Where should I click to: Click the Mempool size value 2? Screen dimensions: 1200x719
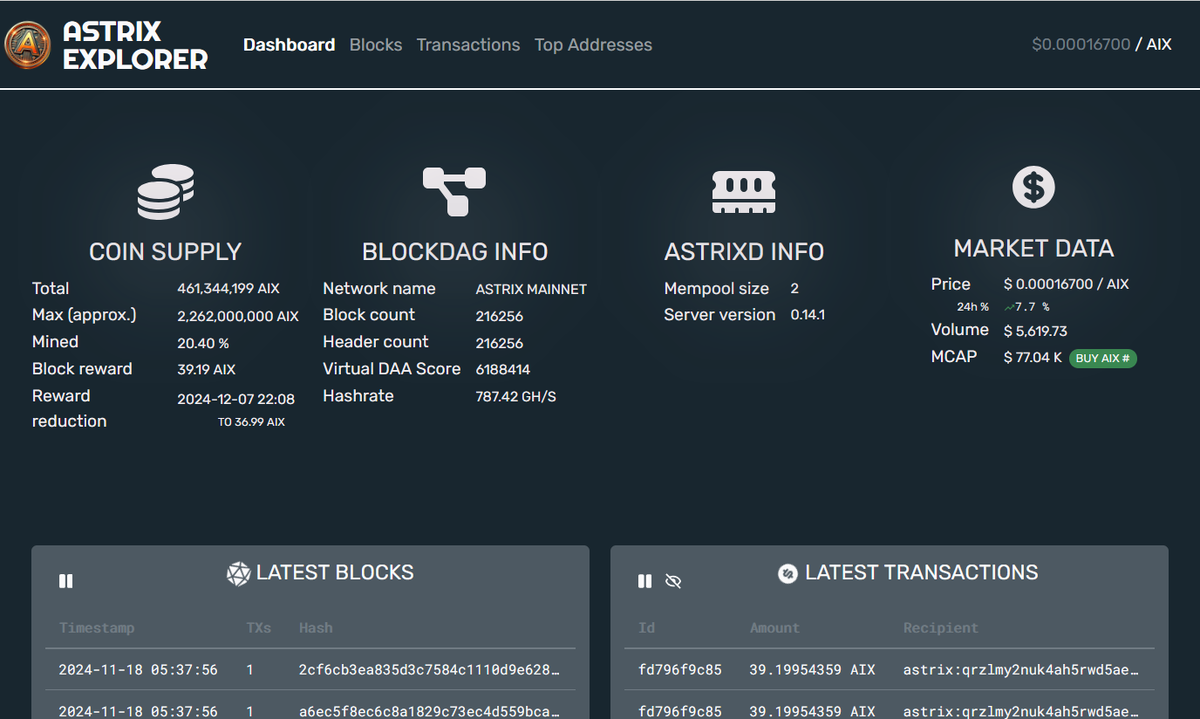click(794, 289)
